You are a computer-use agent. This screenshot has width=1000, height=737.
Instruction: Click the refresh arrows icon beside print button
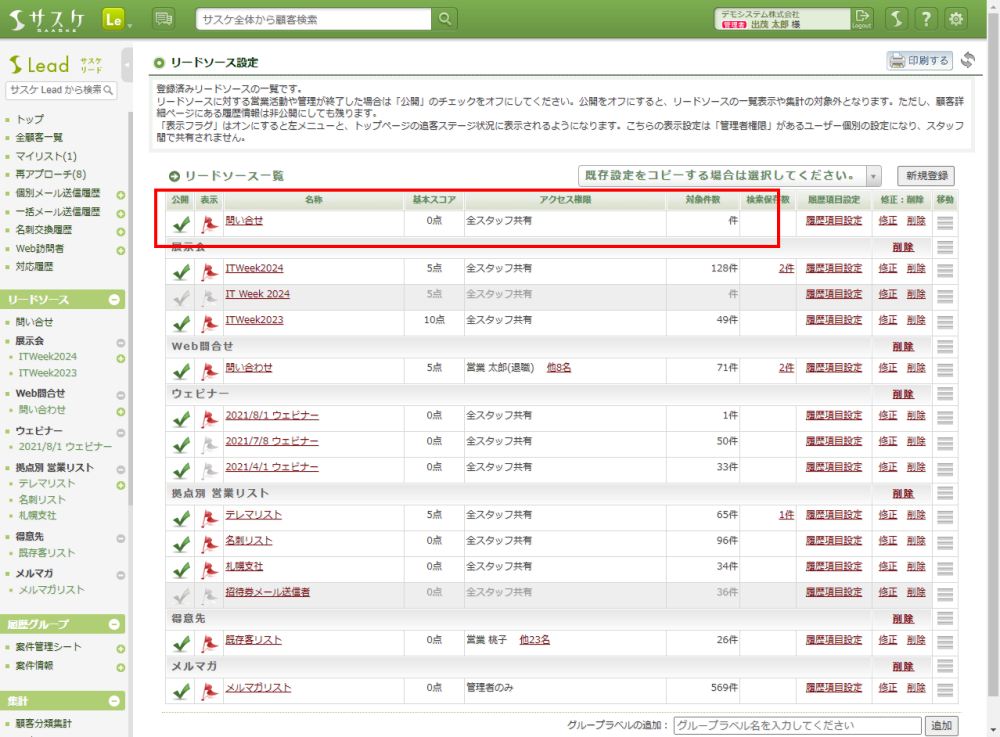[967, 60]
